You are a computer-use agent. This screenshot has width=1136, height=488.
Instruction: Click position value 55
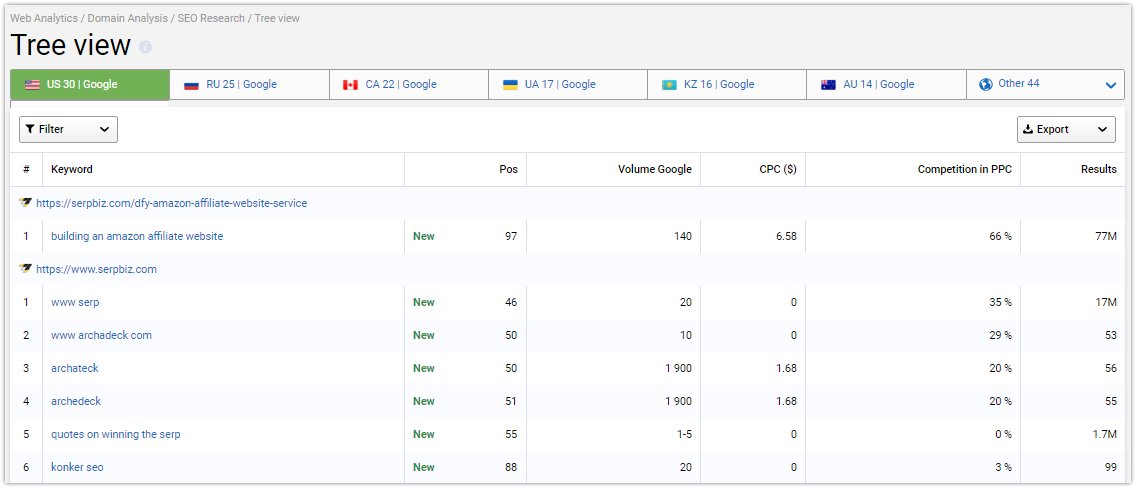(x=511, y=434)
